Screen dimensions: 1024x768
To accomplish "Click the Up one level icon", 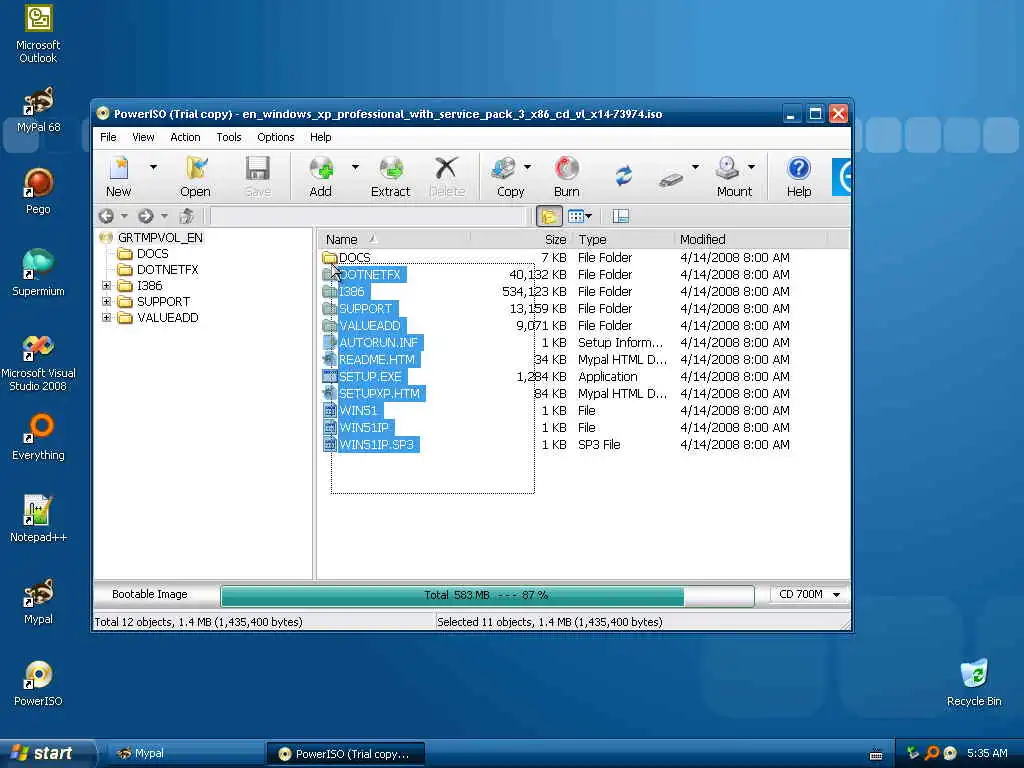I will tap(187, 216).
